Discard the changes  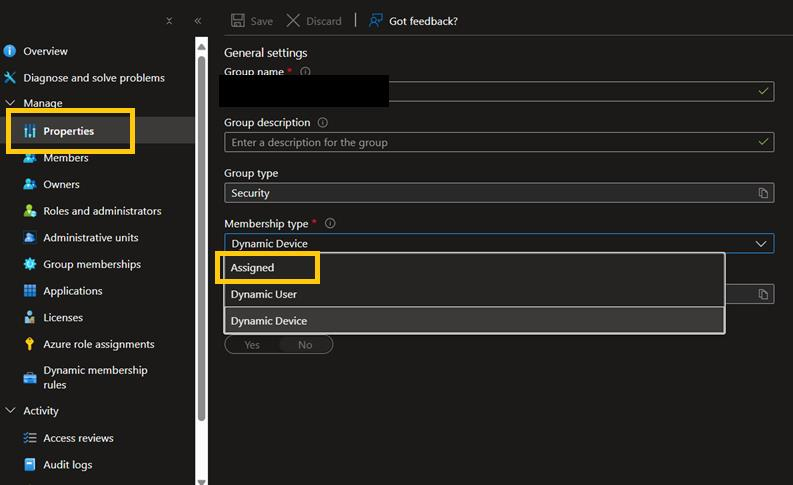314,21
